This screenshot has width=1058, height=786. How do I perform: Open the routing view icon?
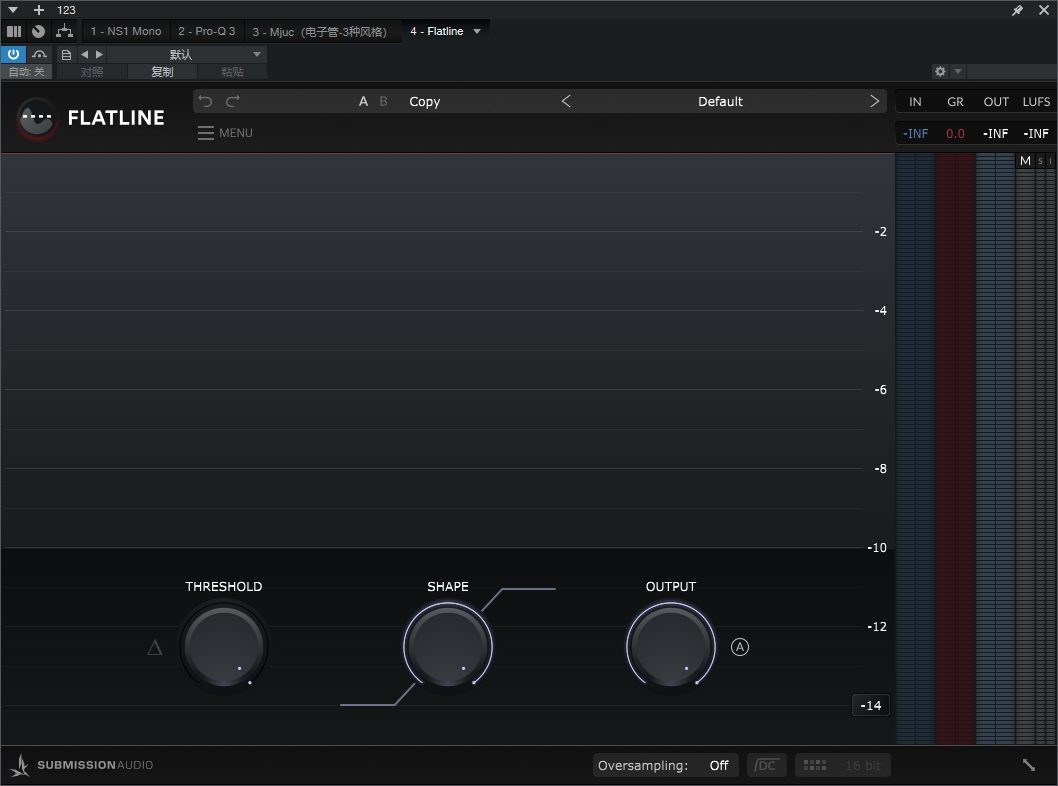64,31
